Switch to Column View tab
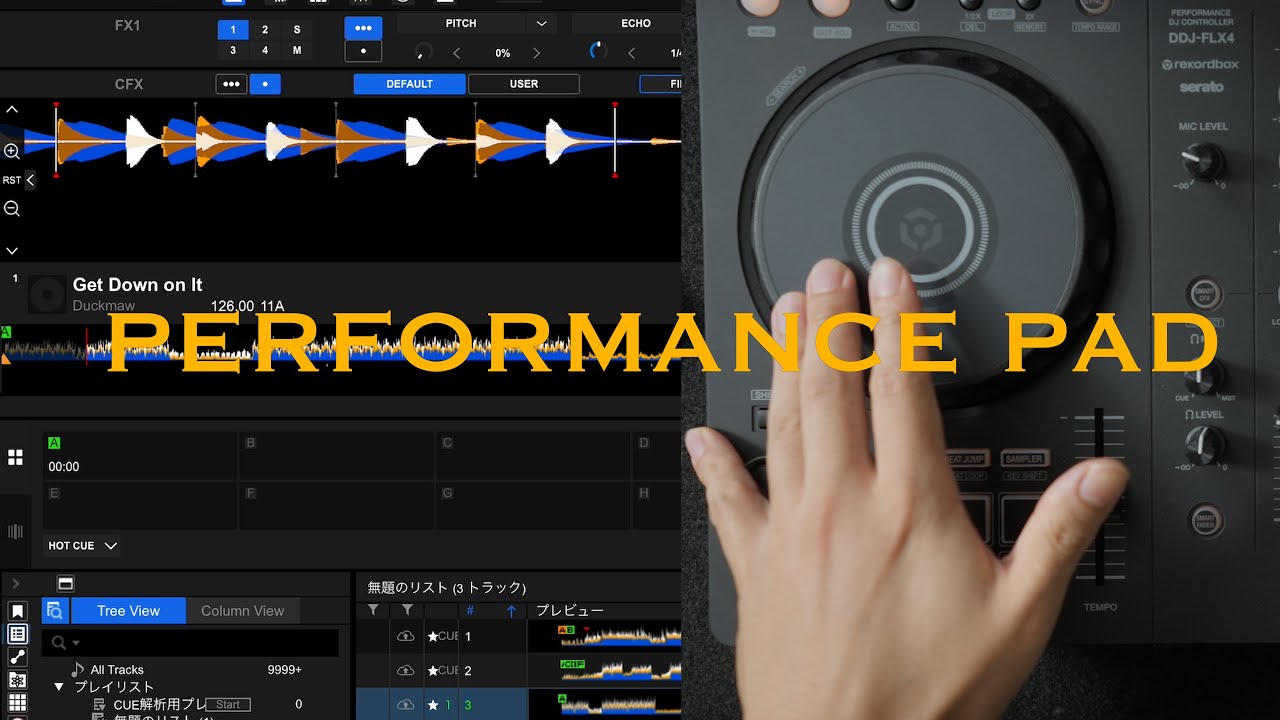The height and width of the screenshot is (720, 1280). point(243,611)
